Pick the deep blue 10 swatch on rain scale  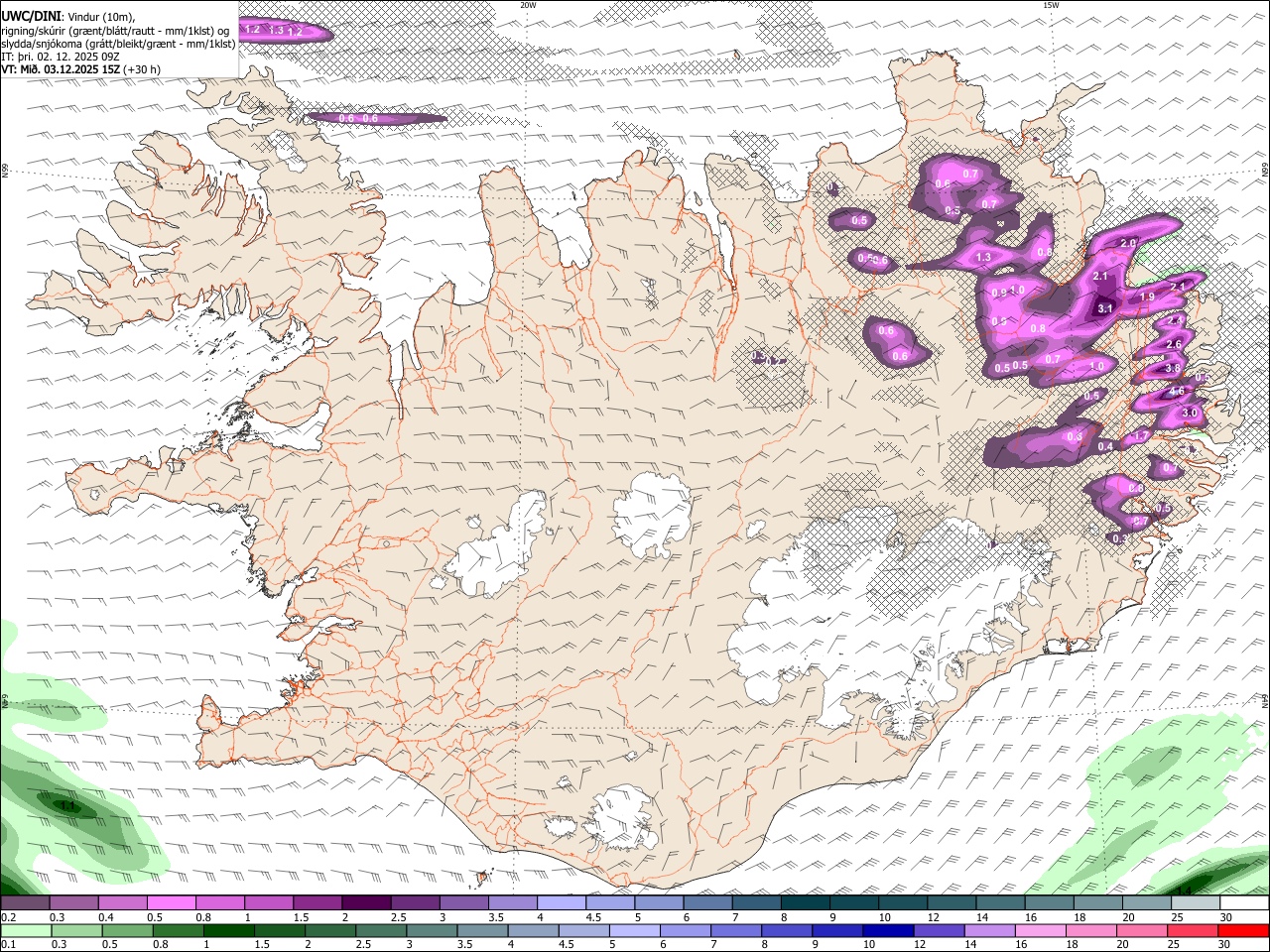pos(887,930)
